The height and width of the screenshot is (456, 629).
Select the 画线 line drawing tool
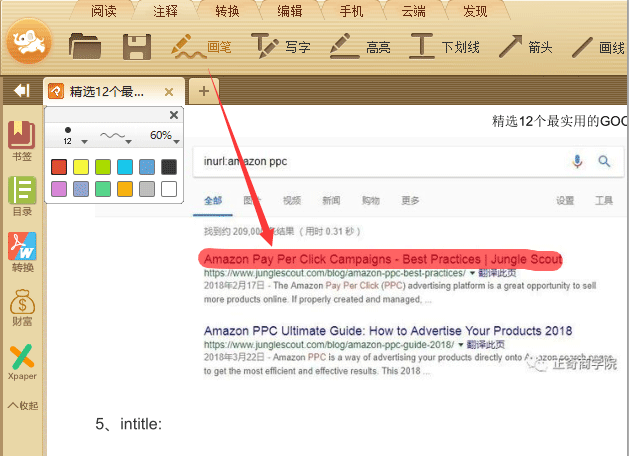tap(598, 47)
